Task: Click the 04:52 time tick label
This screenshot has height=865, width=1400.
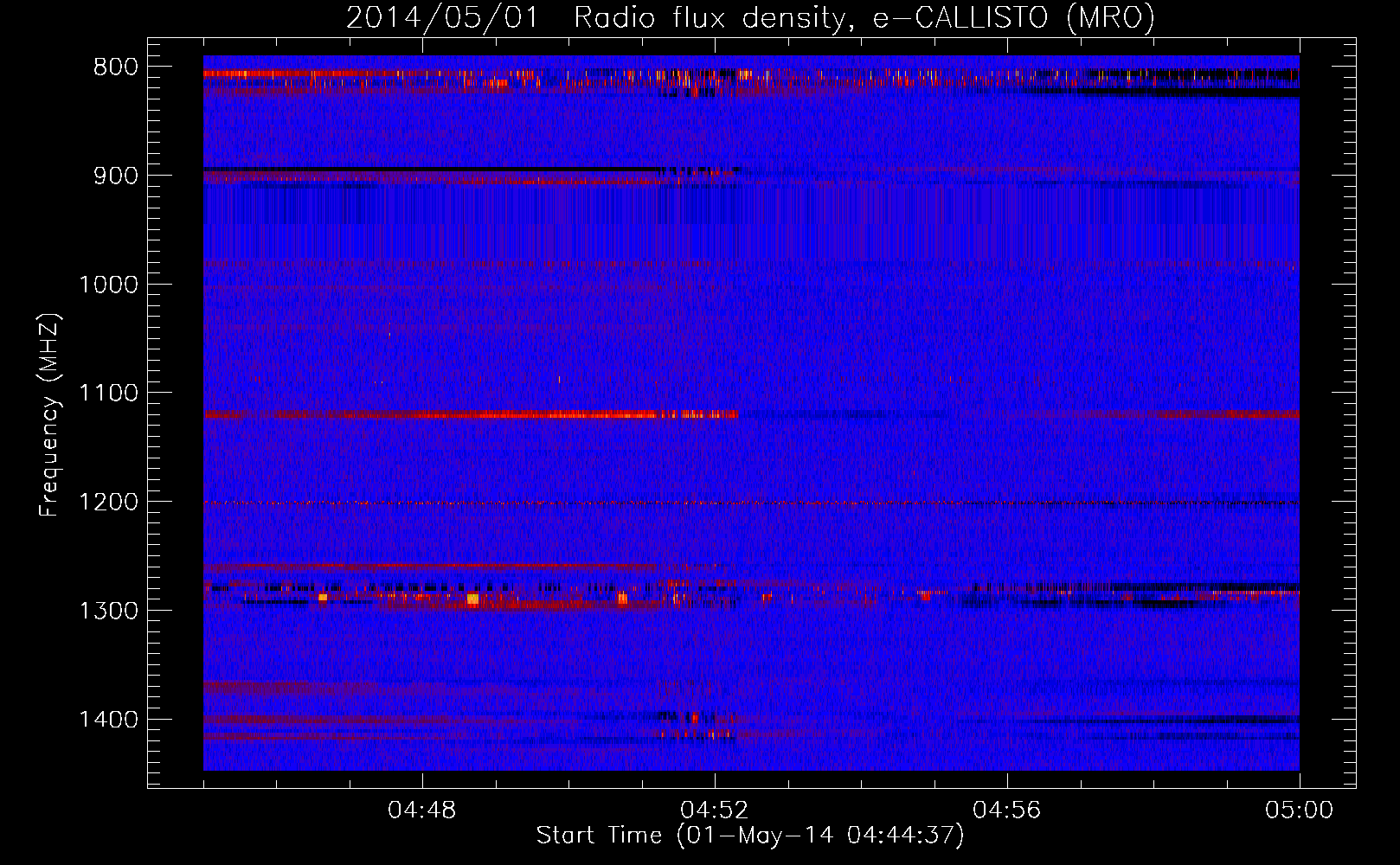Action: click(x=715, y=811)
